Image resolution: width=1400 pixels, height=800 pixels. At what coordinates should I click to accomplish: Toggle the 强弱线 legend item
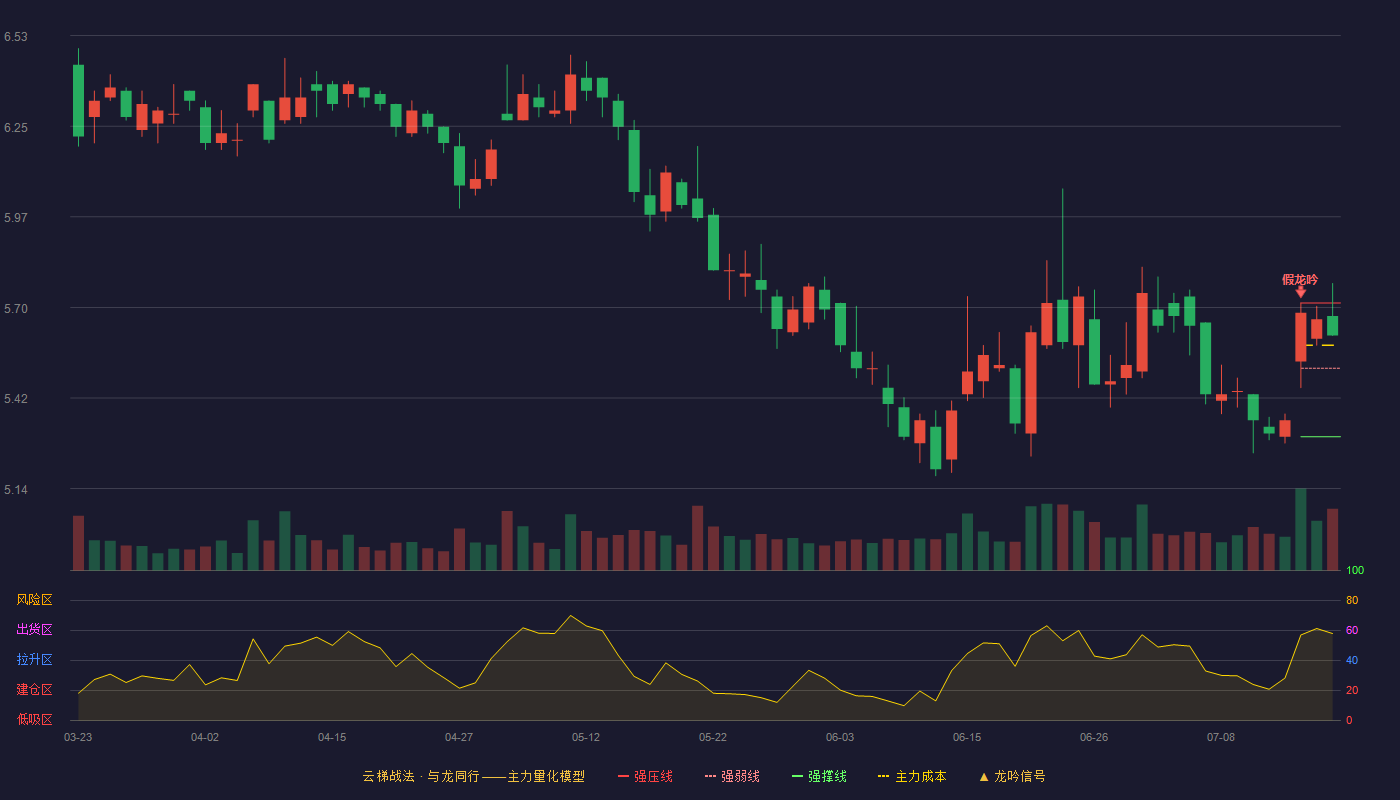tap(732, 776)
